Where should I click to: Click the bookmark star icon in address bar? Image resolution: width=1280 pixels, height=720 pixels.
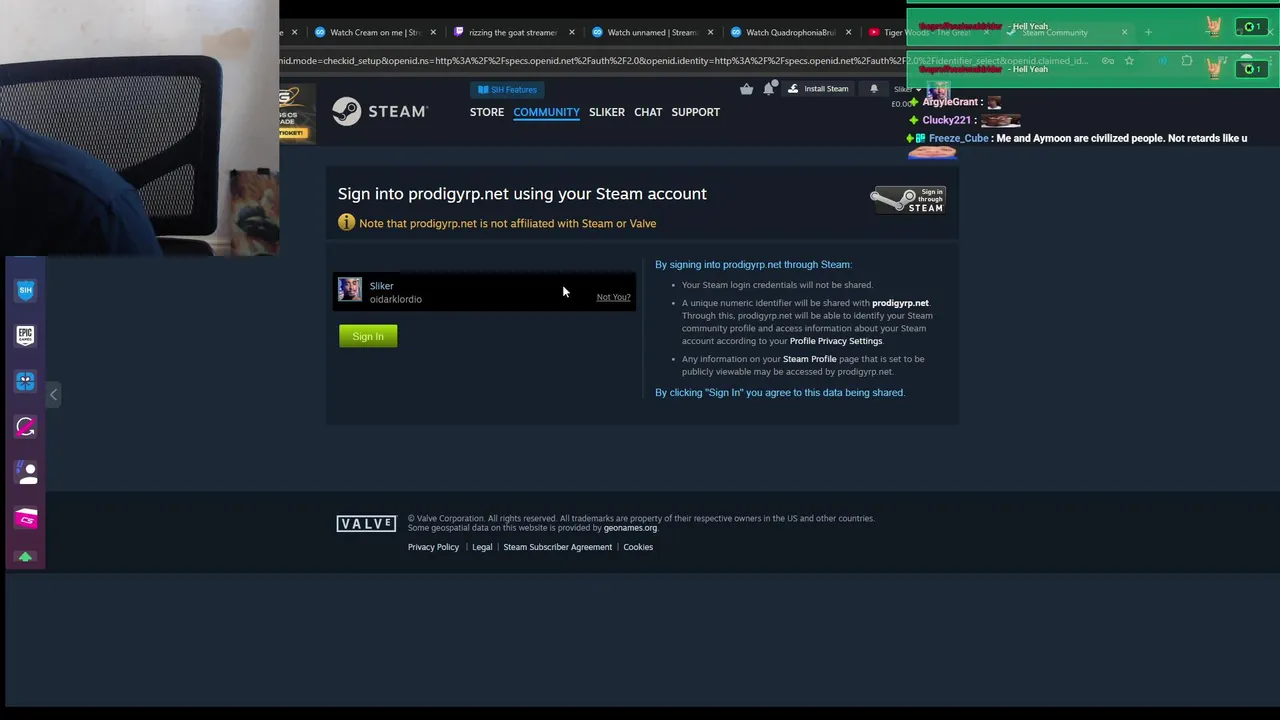click(1129, 61)
